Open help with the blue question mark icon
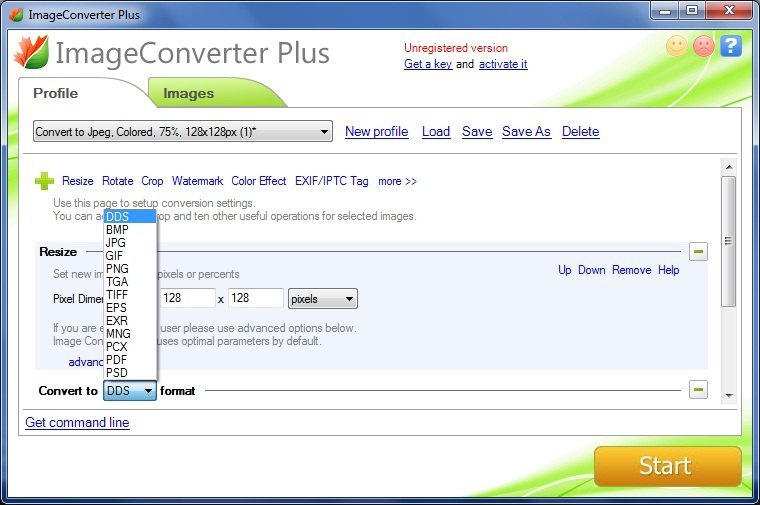This screenshot has width=760, height=505. (731, 46)
